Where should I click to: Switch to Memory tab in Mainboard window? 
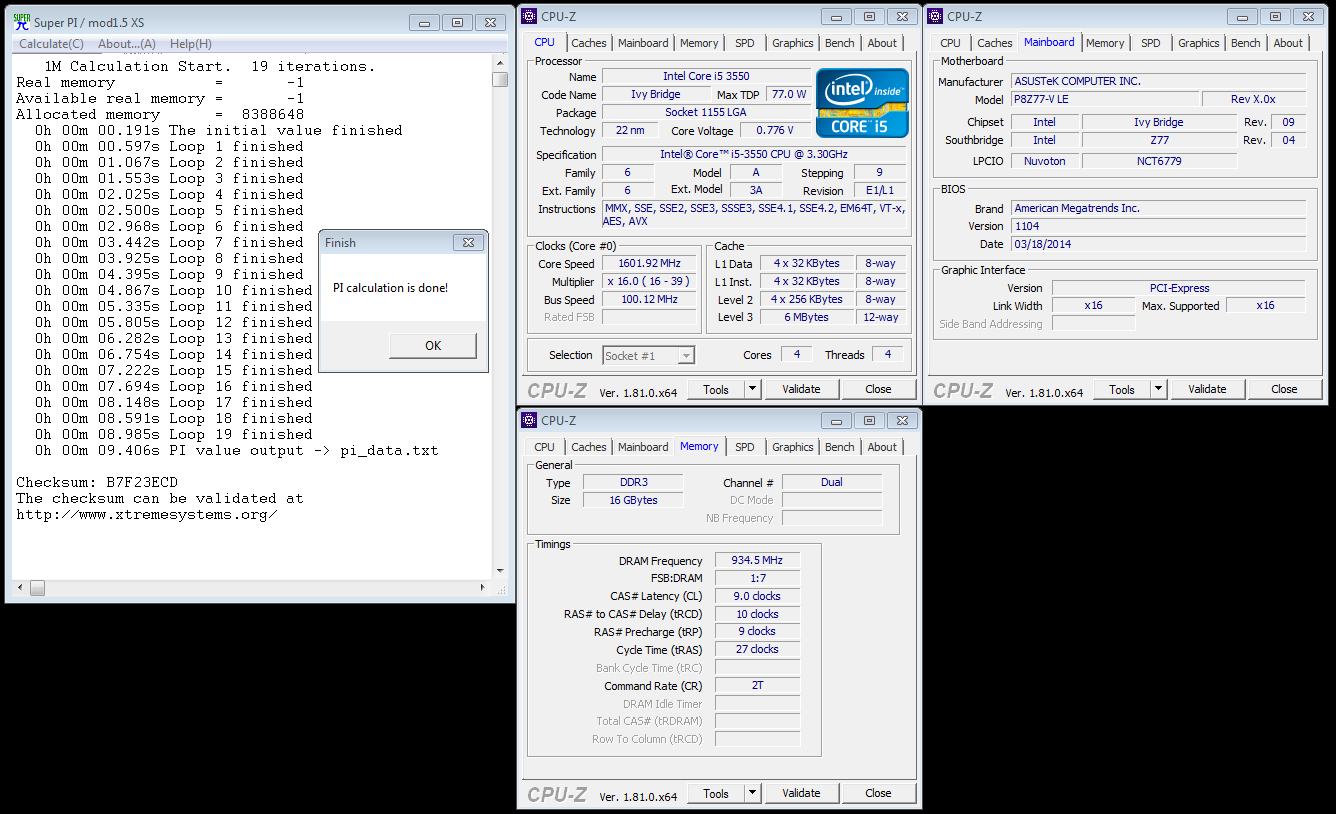pos(1105,43)
